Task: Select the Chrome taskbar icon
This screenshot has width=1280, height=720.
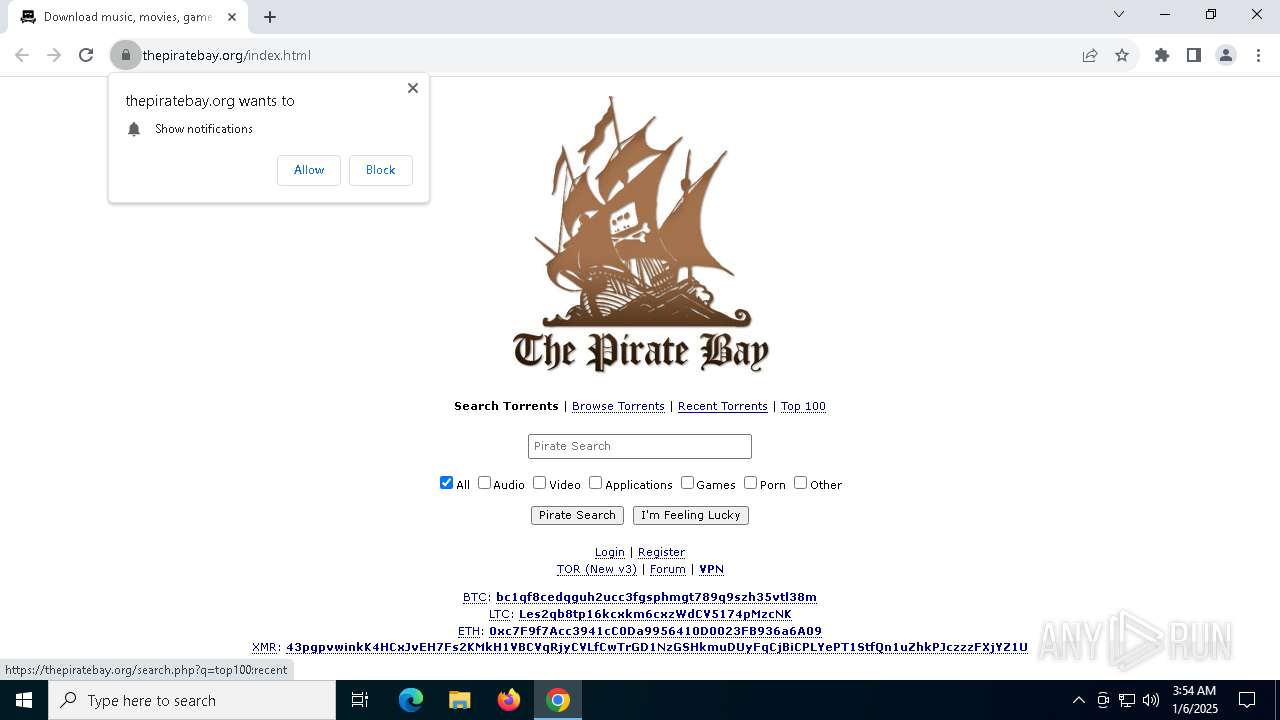Action: [x=558, y=700]
